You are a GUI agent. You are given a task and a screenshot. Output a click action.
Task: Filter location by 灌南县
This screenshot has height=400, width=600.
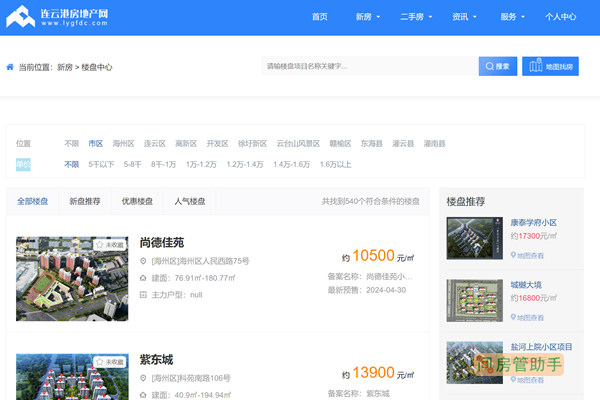[x=434, y=144]
